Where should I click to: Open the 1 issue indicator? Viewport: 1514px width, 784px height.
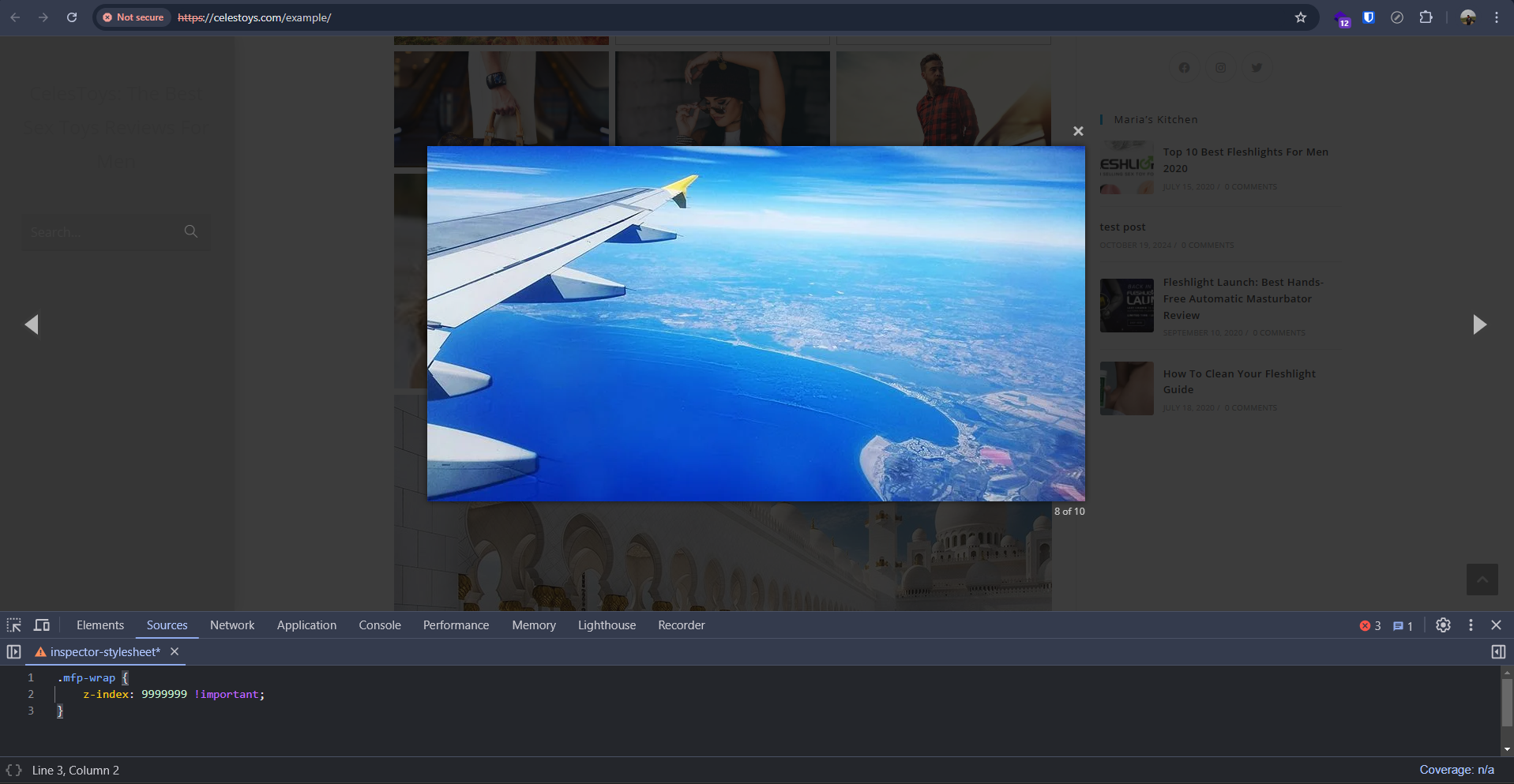[1403, 626]
